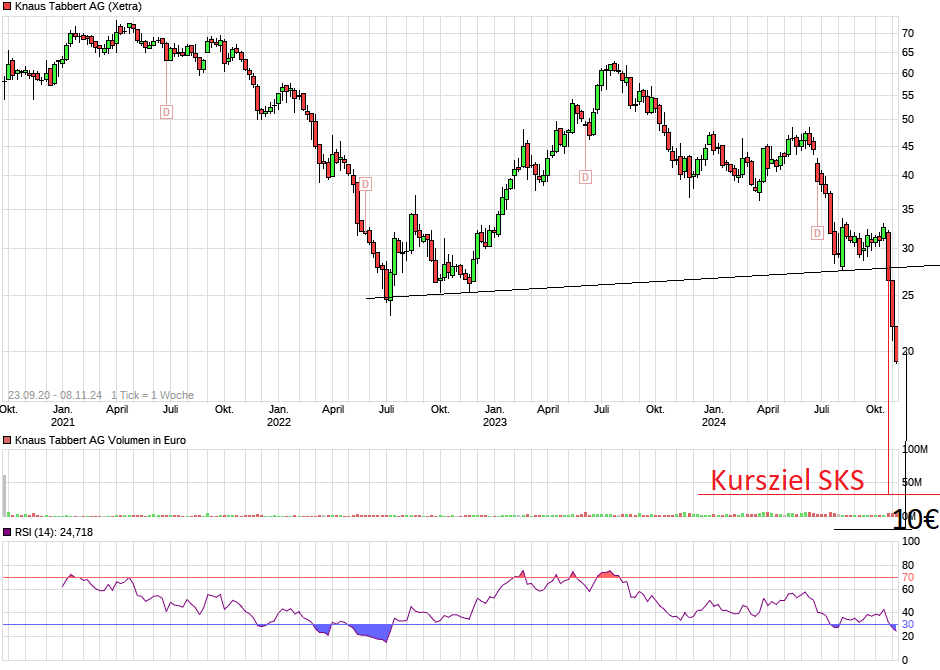Click the 'Knaus Tabbert AG Volumen in Euro' label

[100, 440]
